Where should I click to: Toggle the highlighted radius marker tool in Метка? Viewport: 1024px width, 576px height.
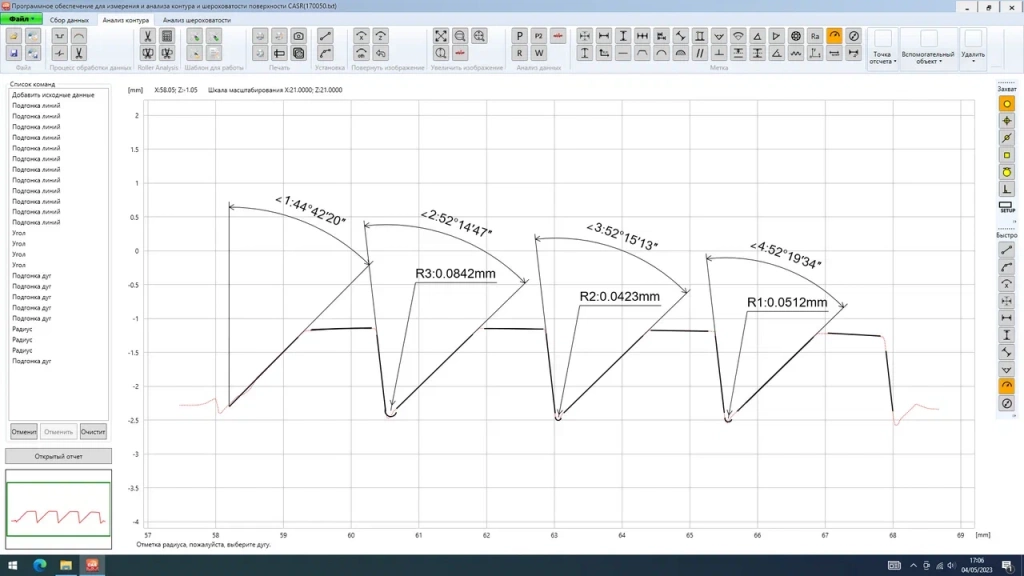coord(834,36)
